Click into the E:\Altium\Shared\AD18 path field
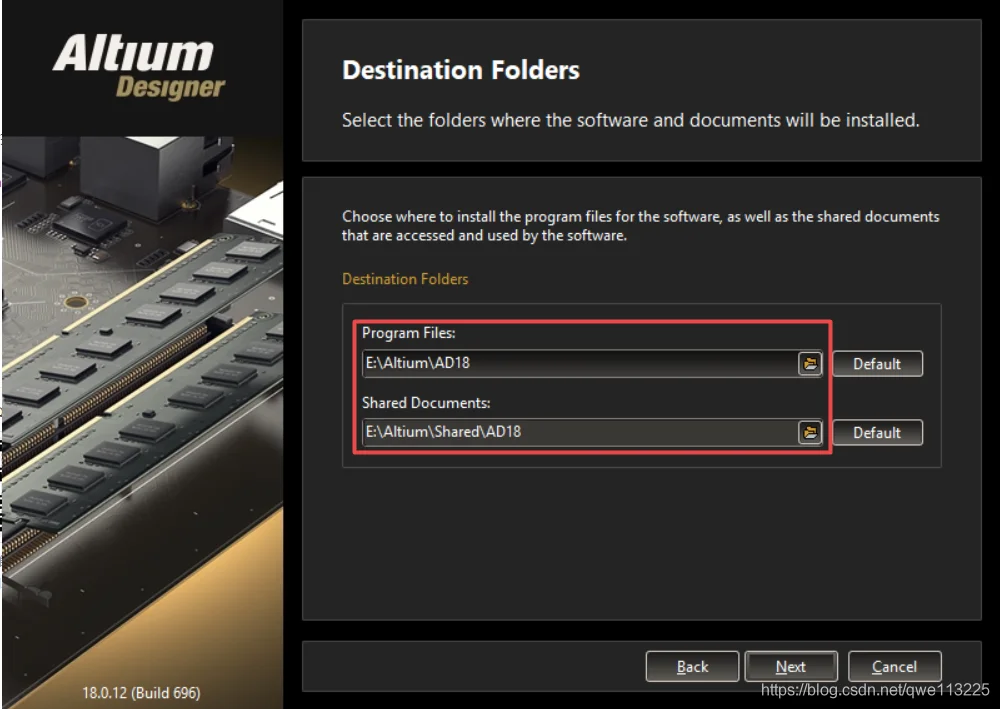 (x=579, y=432)
